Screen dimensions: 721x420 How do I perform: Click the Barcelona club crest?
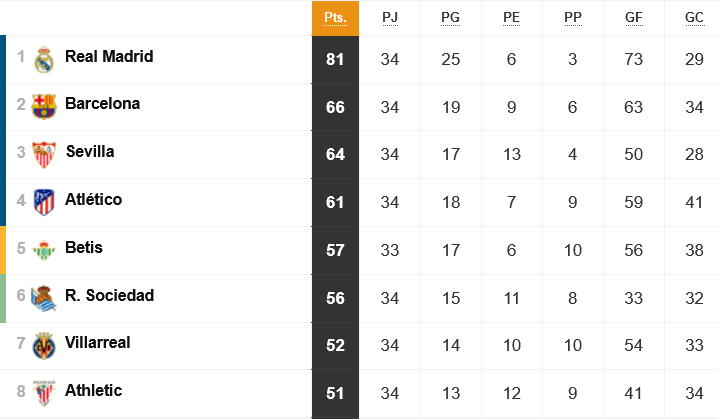[44, 107]
